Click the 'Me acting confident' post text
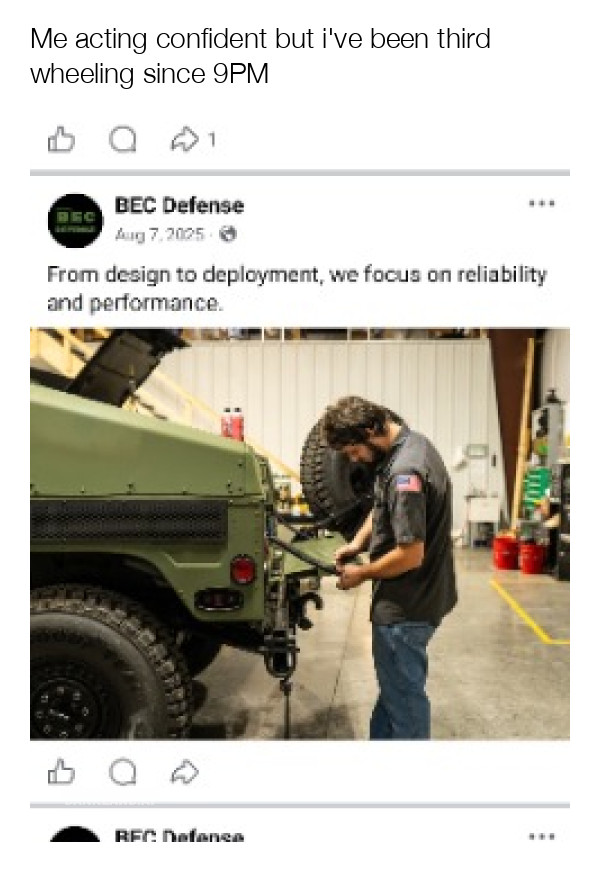 pos(260,56)
